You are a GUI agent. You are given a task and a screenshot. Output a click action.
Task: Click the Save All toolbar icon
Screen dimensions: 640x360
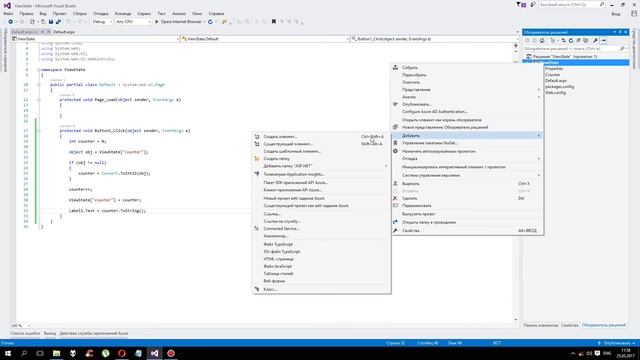(x=58, y=22)
